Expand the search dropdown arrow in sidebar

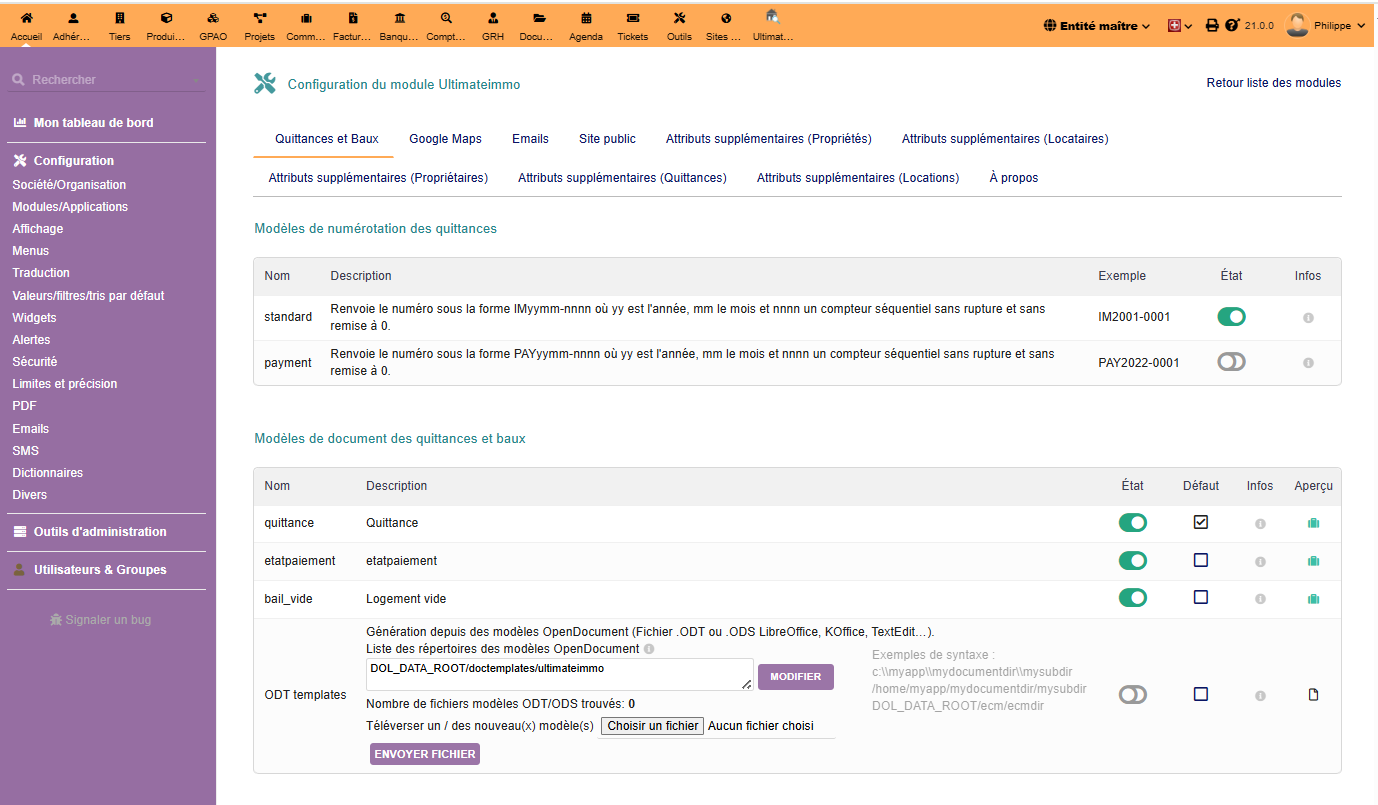[x=196, y=80]
